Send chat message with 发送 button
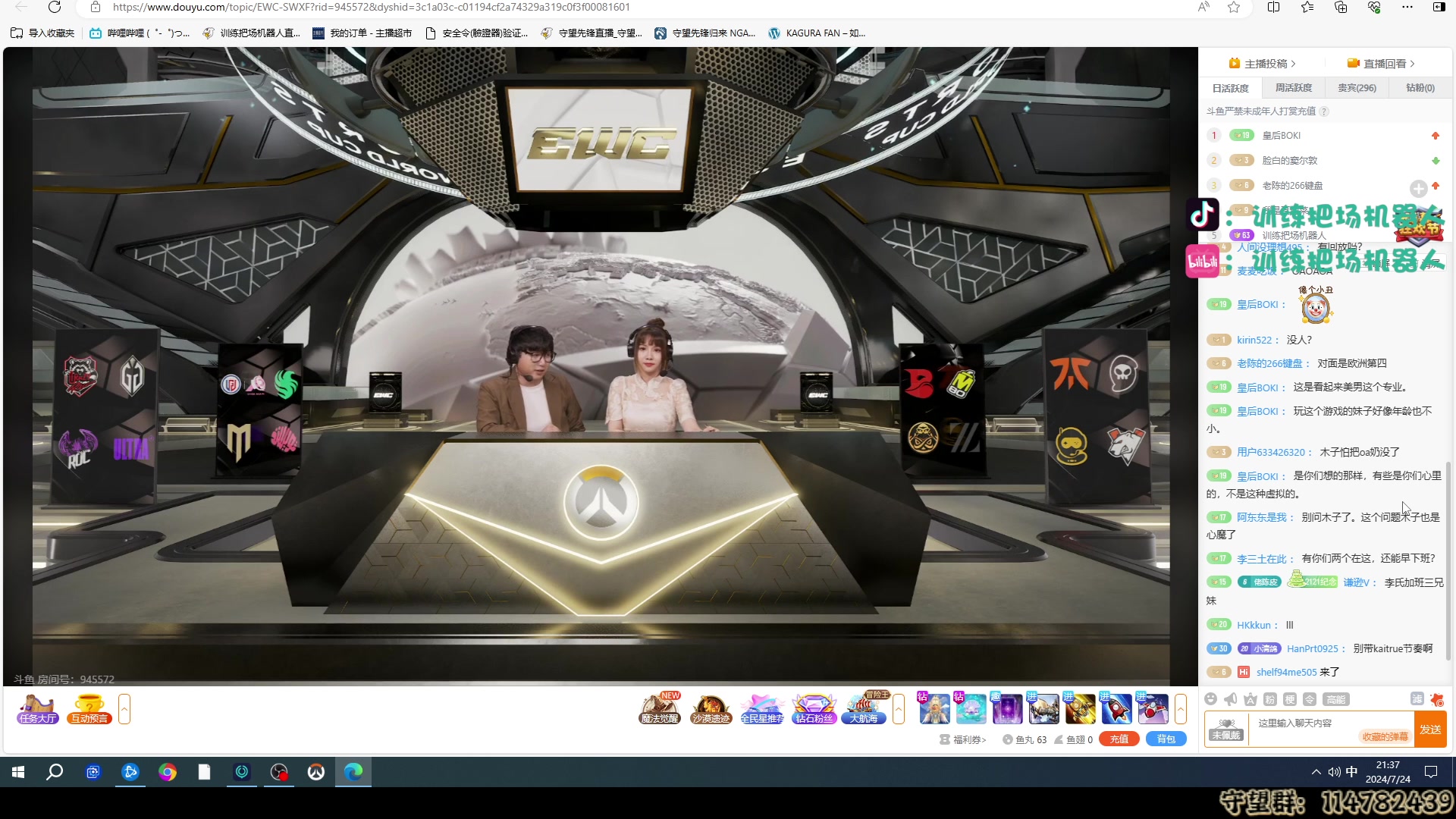 tap(1430, 730)
